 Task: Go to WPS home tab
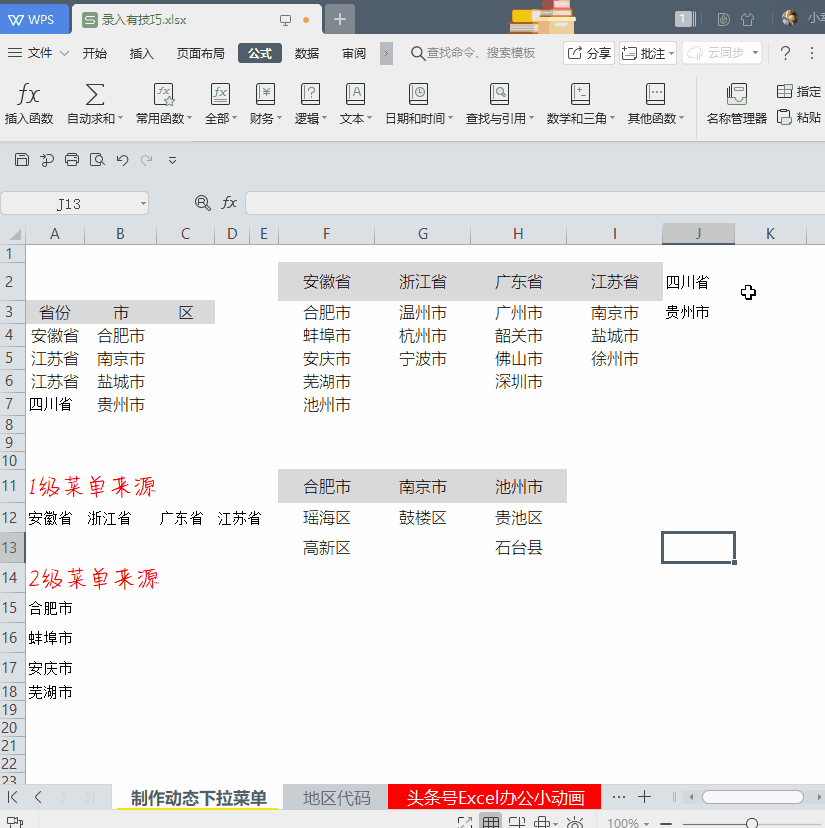click(34, 20)
